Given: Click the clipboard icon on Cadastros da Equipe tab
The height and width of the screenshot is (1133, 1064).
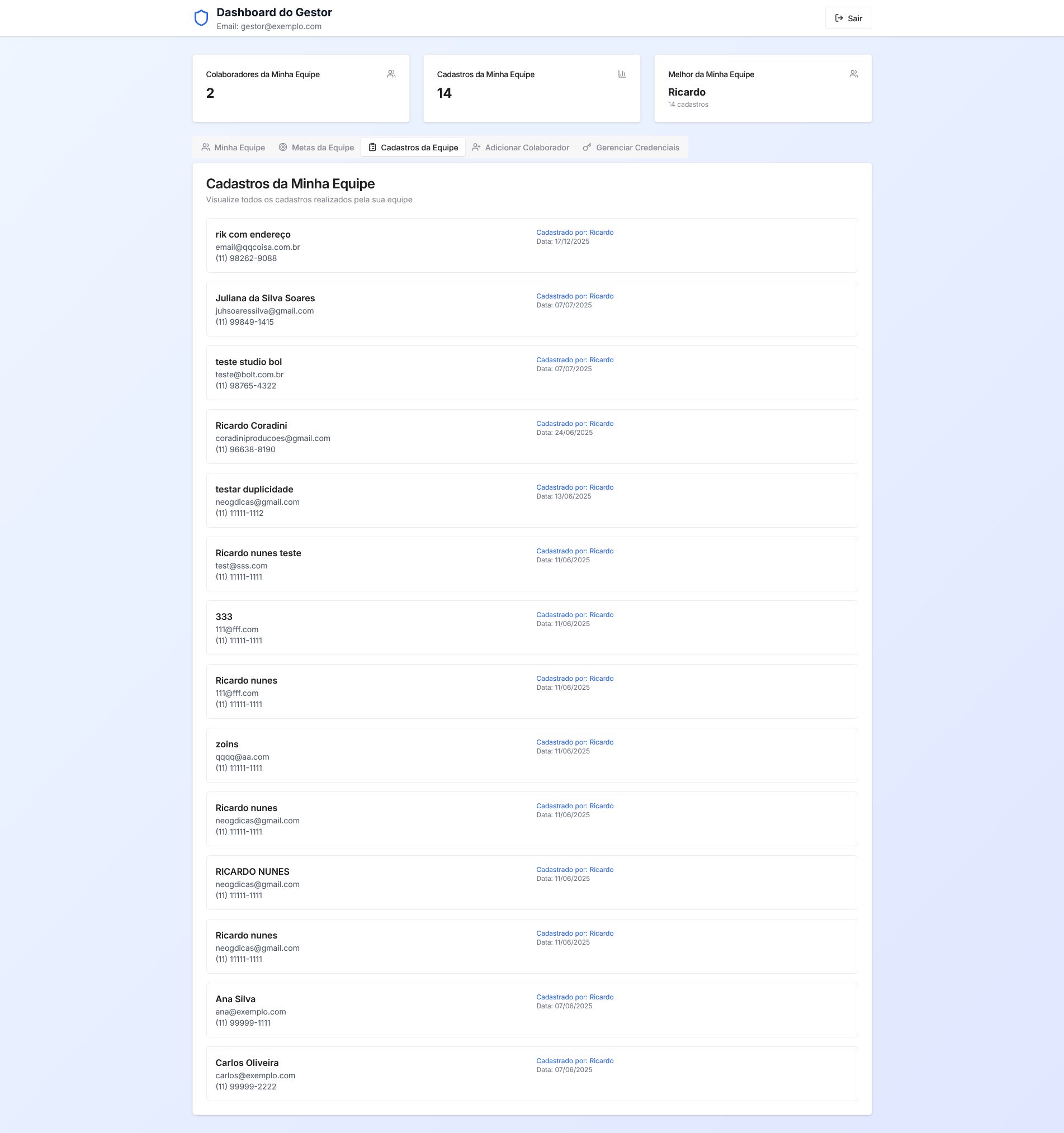Looking at the screenshot, I should [372, 148].
